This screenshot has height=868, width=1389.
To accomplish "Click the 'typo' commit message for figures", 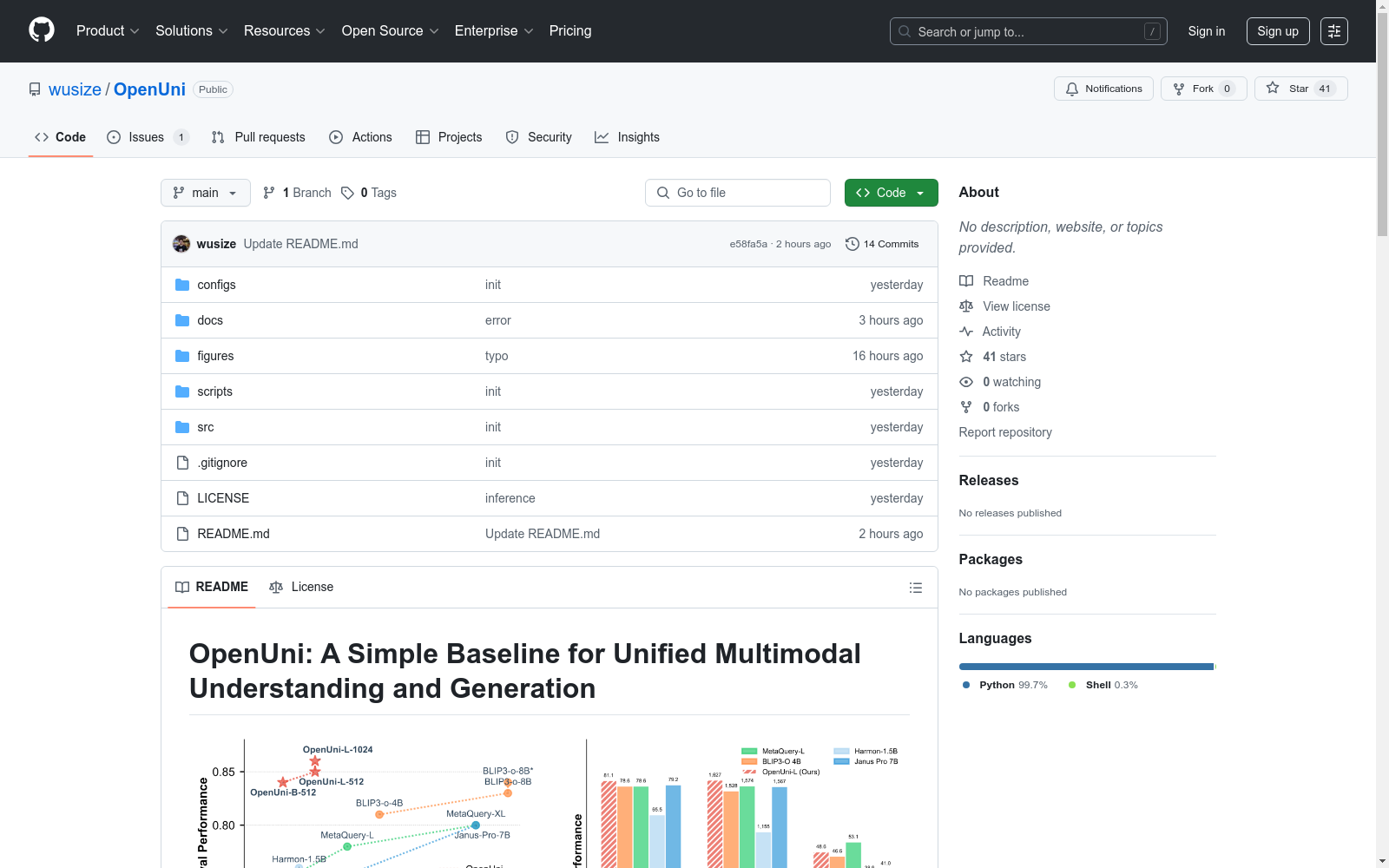I will (497, 356).
